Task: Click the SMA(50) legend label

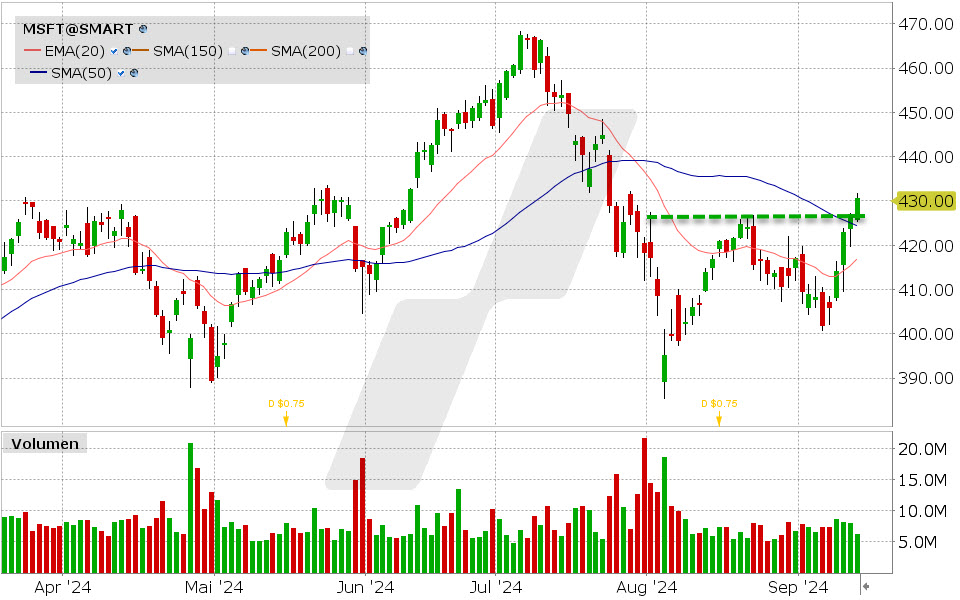Action: coord(81,73)
